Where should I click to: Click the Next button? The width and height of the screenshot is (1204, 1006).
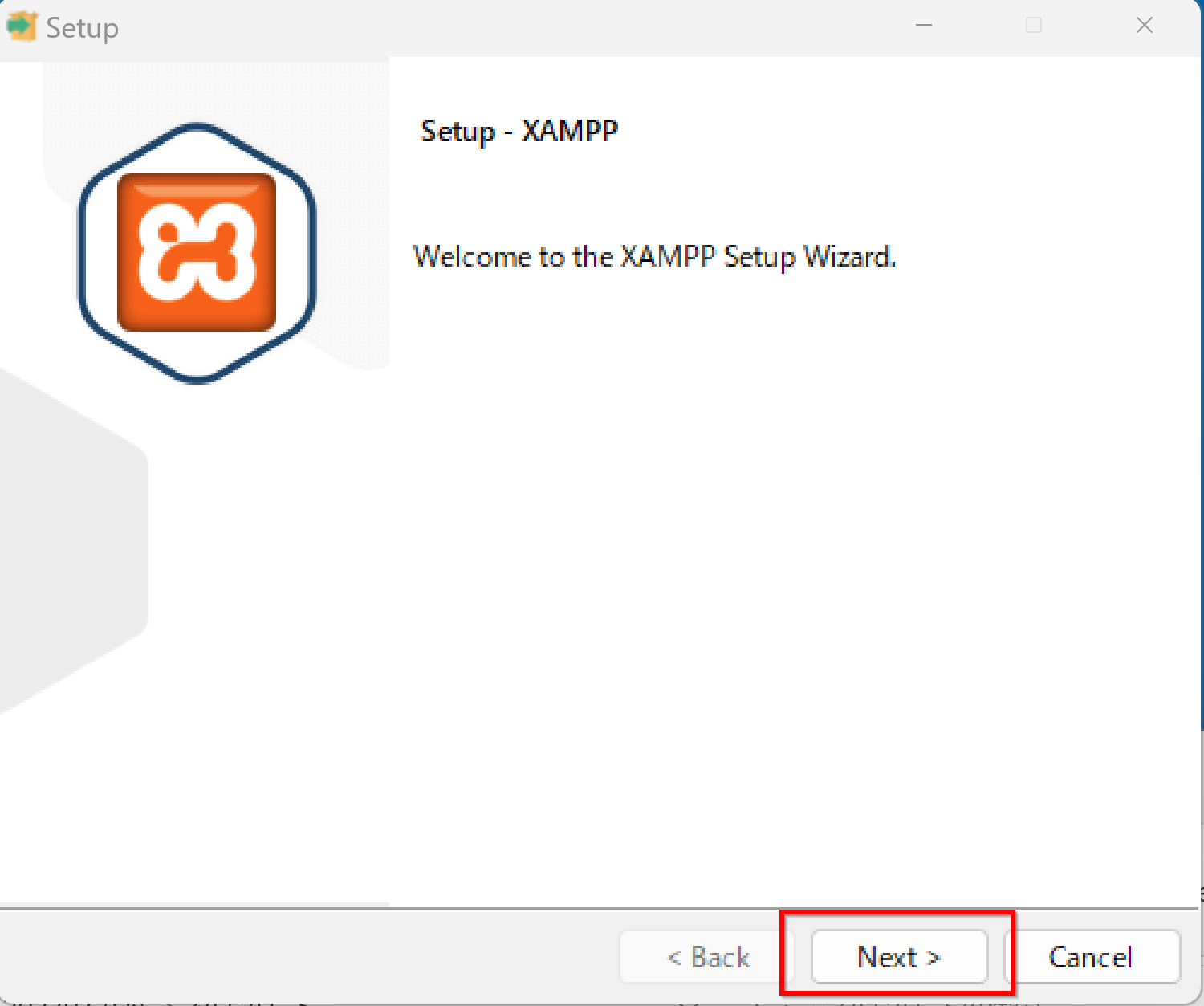click(899, 956)
